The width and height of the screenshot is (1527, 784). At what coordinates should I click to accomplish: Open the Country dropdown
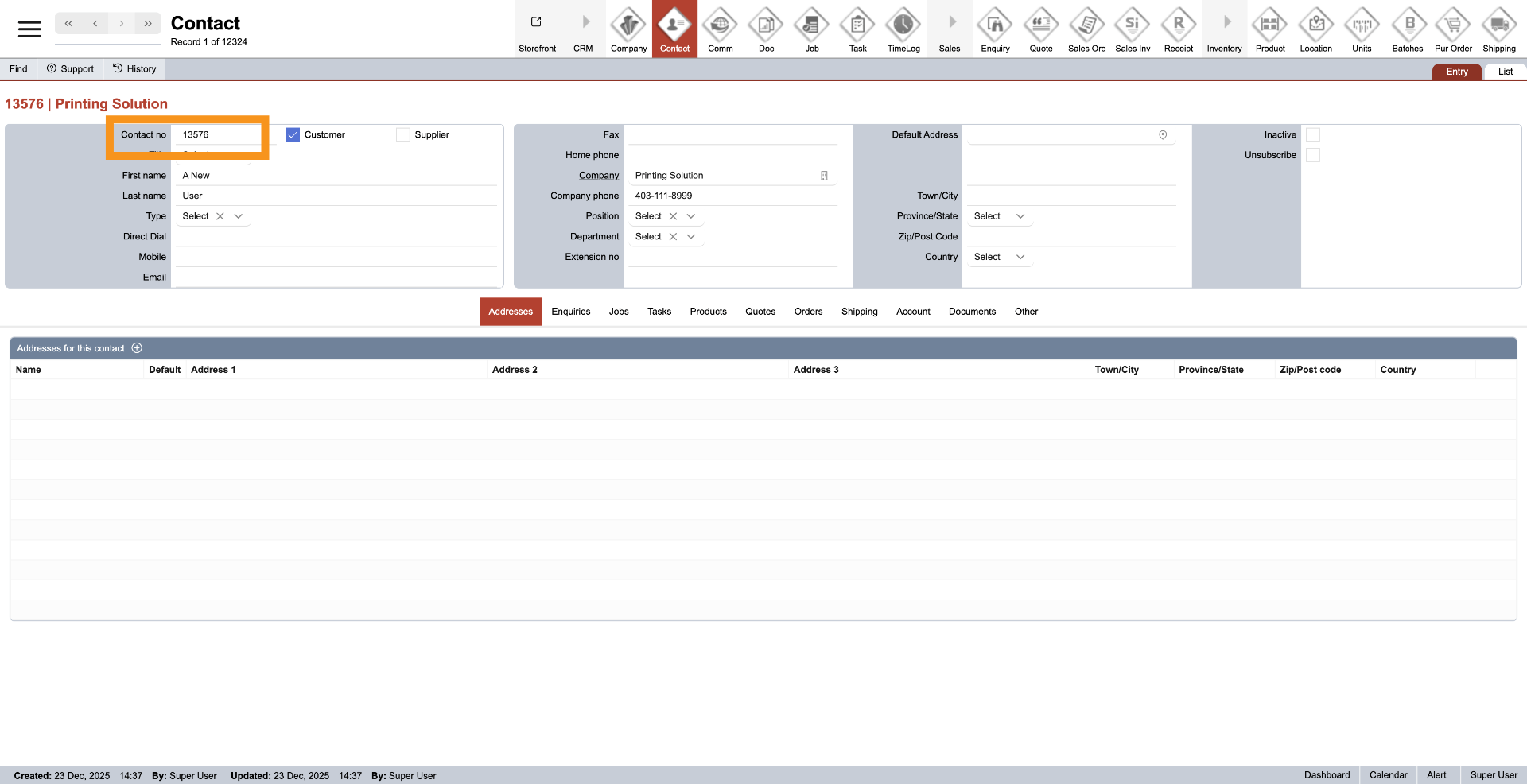[x=1020, y=257]
